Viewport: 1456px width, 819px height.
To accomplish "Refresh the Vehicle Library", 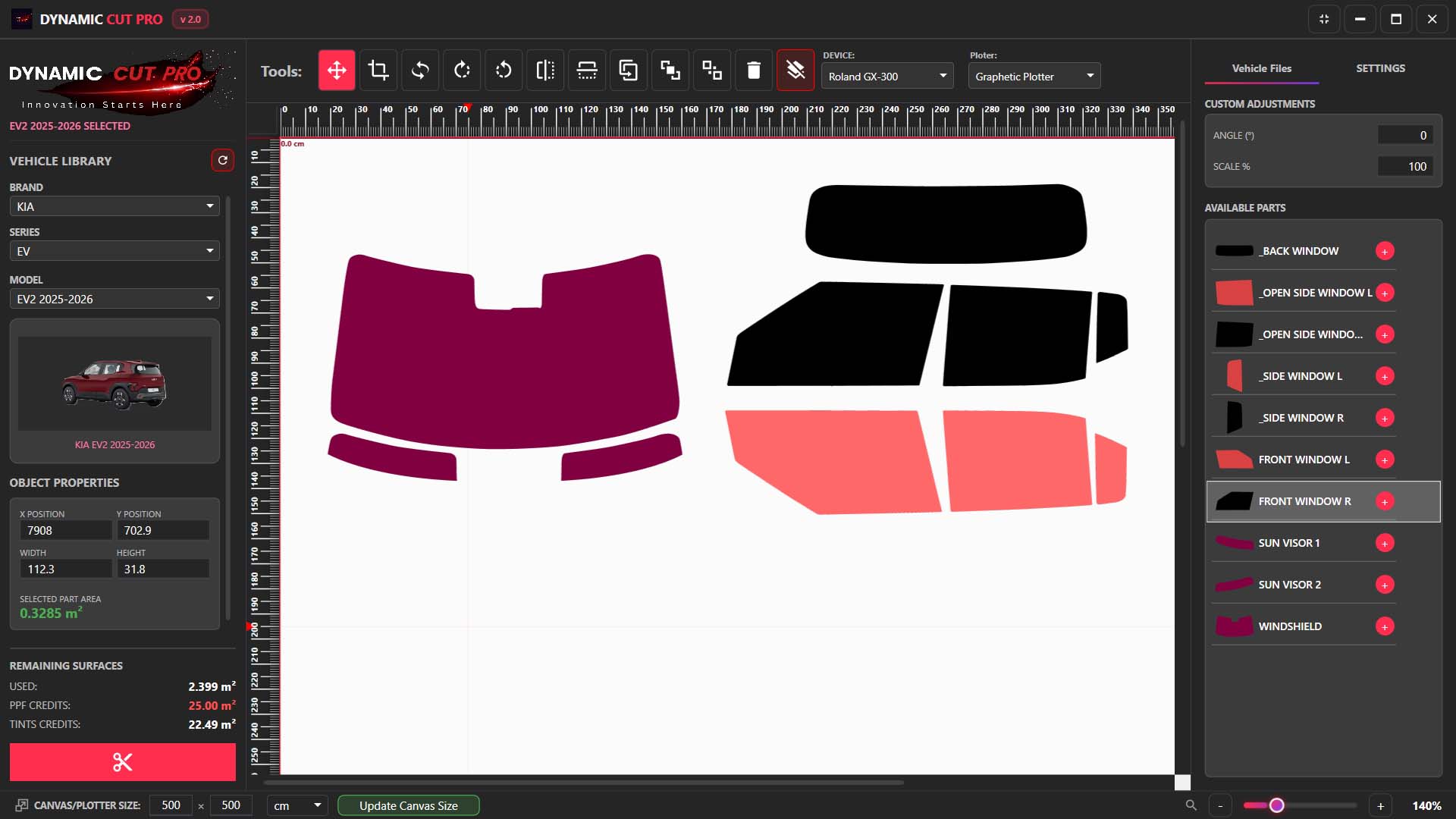I will (222, 160).
